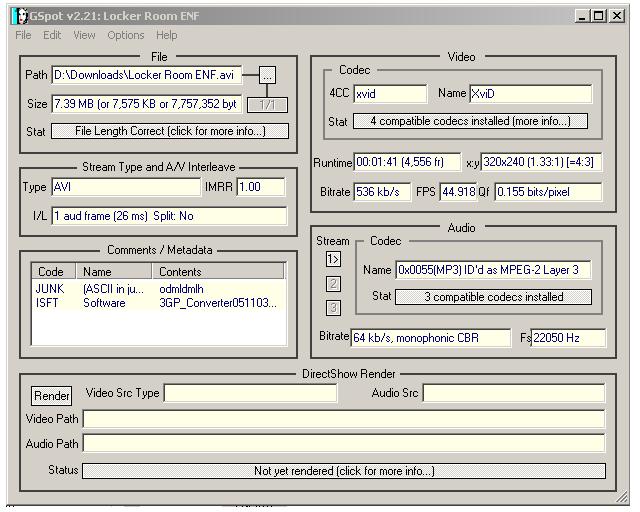Click audio Bitrate field 64 kb/s monophonic CBR
Image resolution: width=640 pixels, height=512 pixels.
point(431,338)
